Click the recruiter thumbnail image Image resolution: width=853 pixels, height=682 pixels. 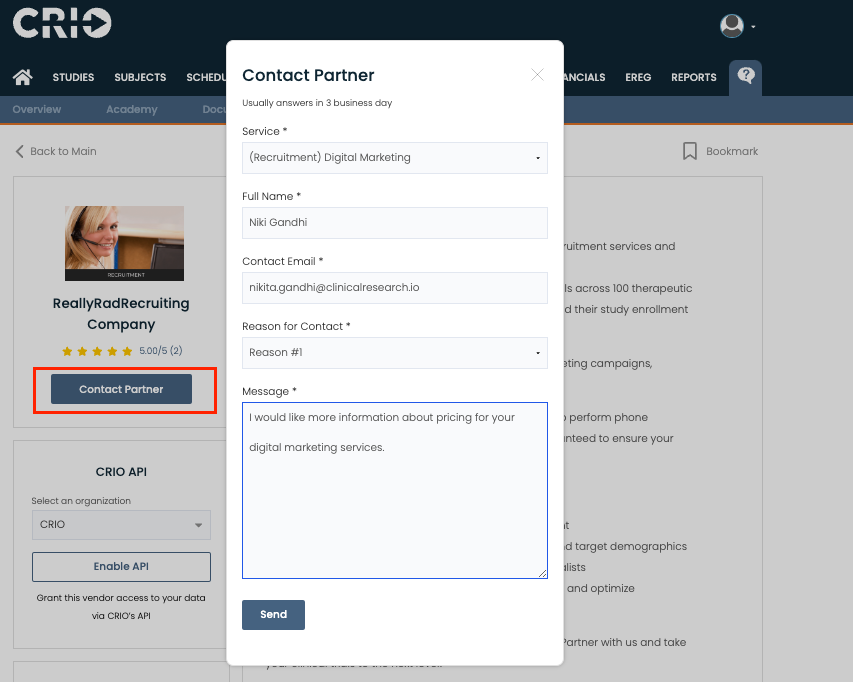124,243
